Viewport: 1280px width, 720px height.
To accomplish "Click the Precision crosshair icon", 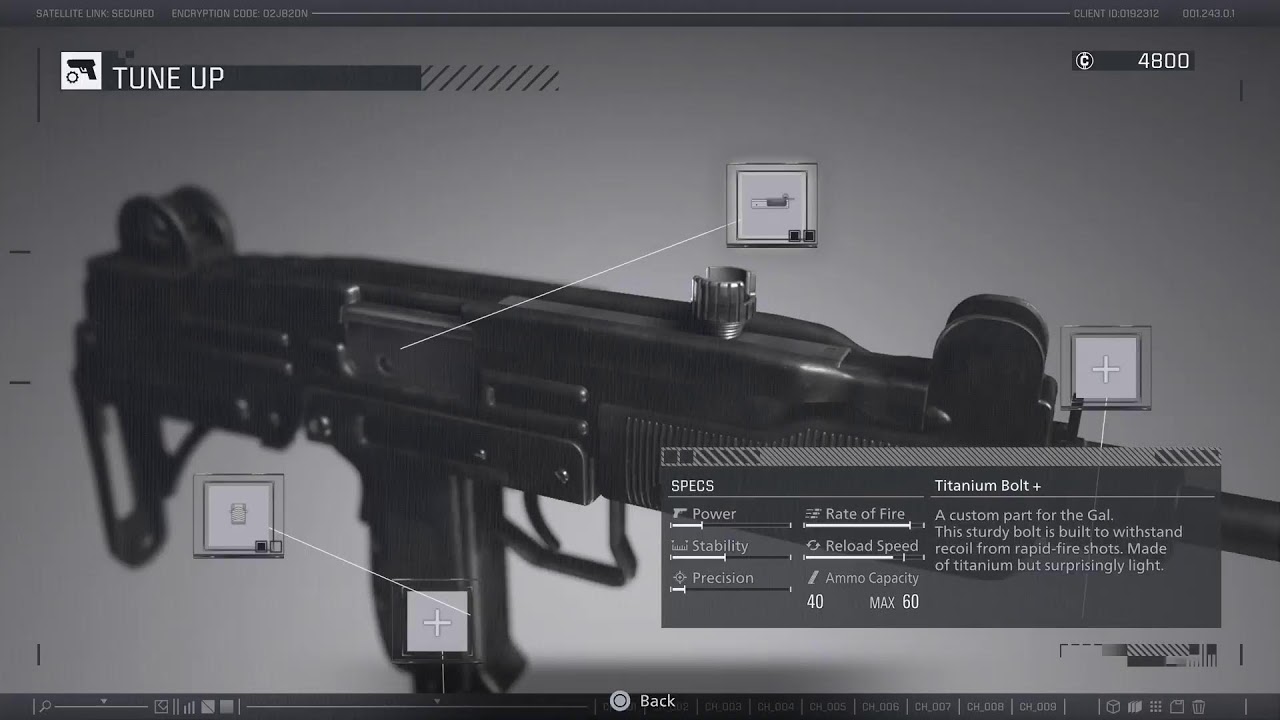I will point(680,578).
